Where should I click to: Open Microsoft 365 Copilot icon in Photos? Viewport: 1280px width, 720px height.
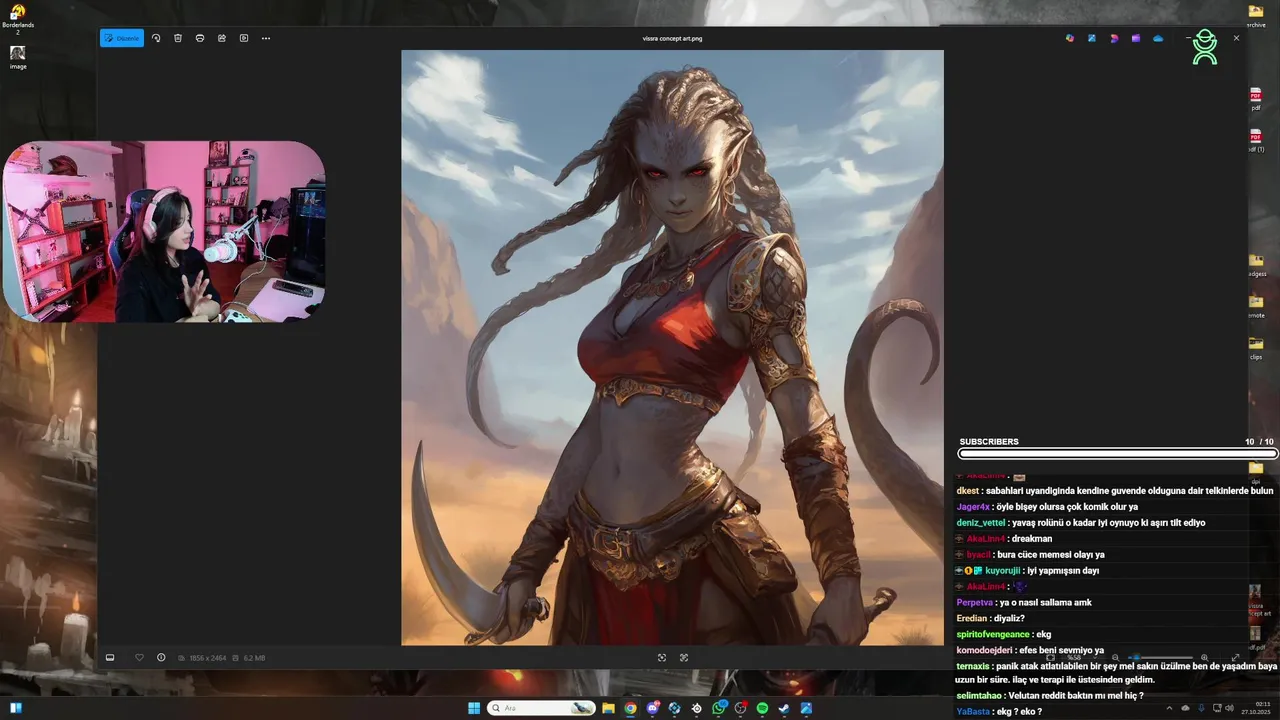tap(1070, 38)
